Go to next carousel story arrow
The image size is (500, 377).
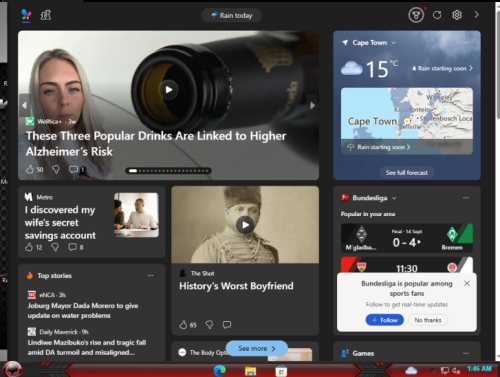pos(312,105)
